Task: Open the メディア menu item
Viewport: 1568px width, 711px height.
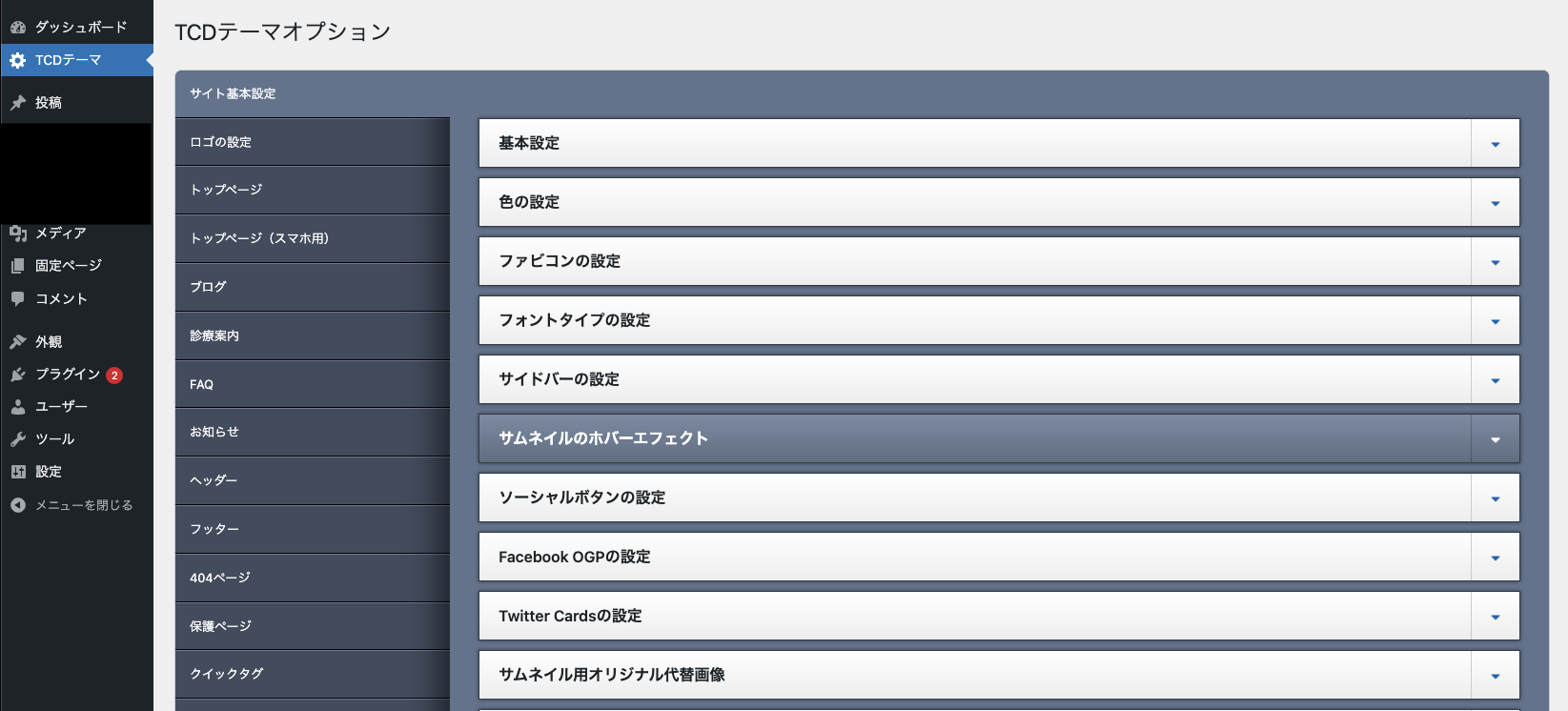Action: point(76,233)
